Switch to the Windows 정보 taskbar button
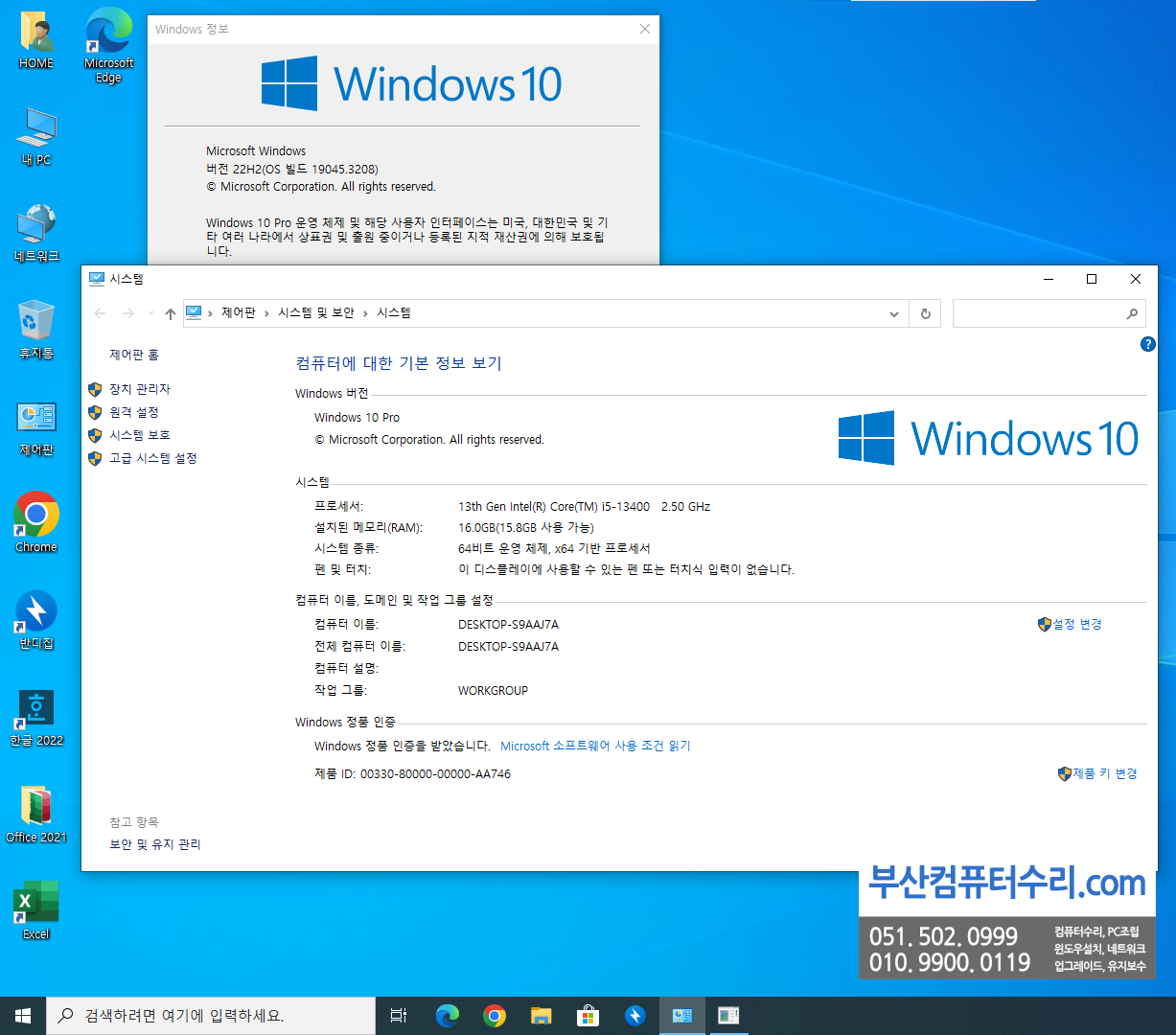 (728, 1016)
